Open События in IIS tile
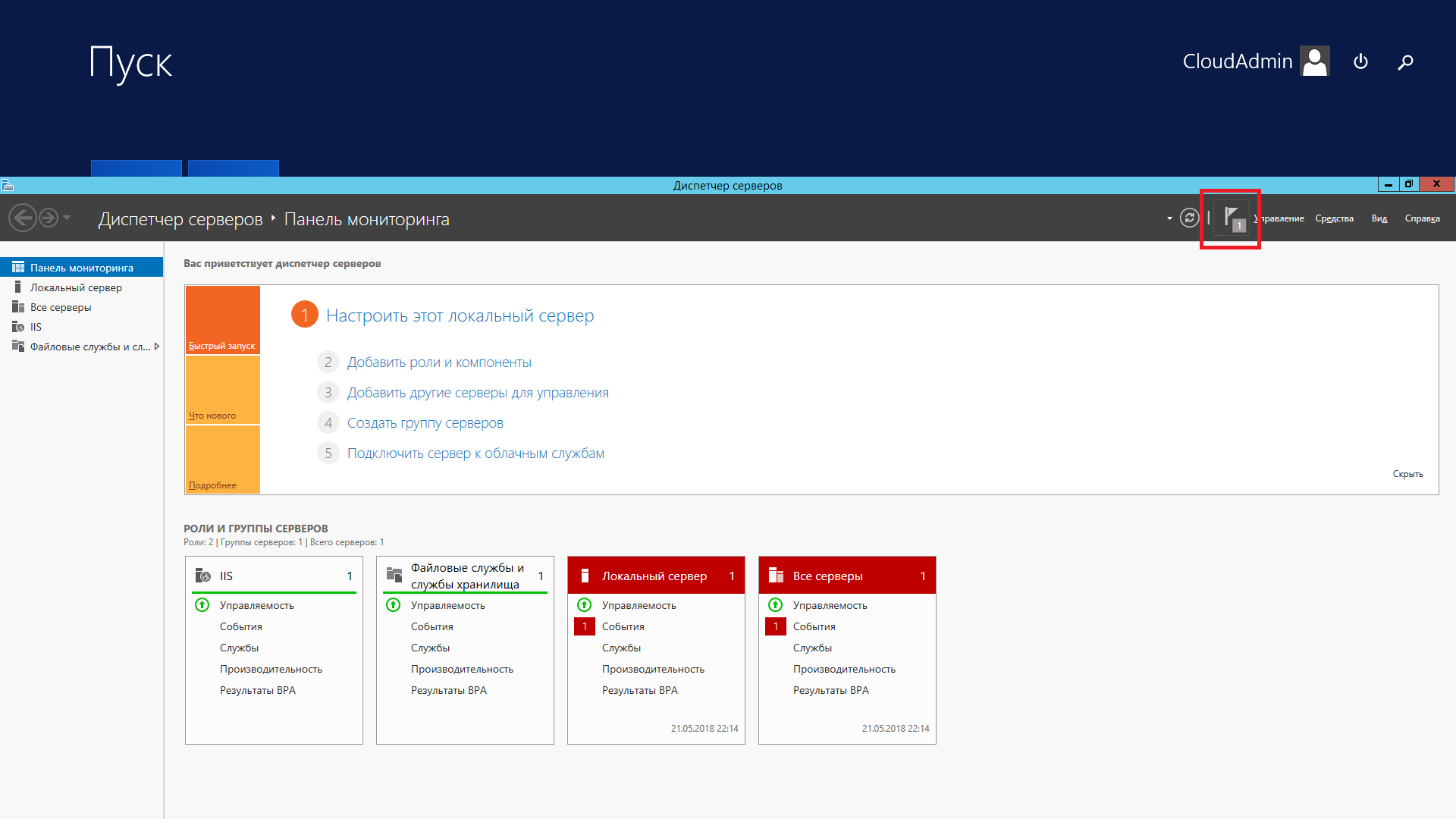Image resolution: width=1456 pixels, height=819 pixels. click(x=241, y=626)
